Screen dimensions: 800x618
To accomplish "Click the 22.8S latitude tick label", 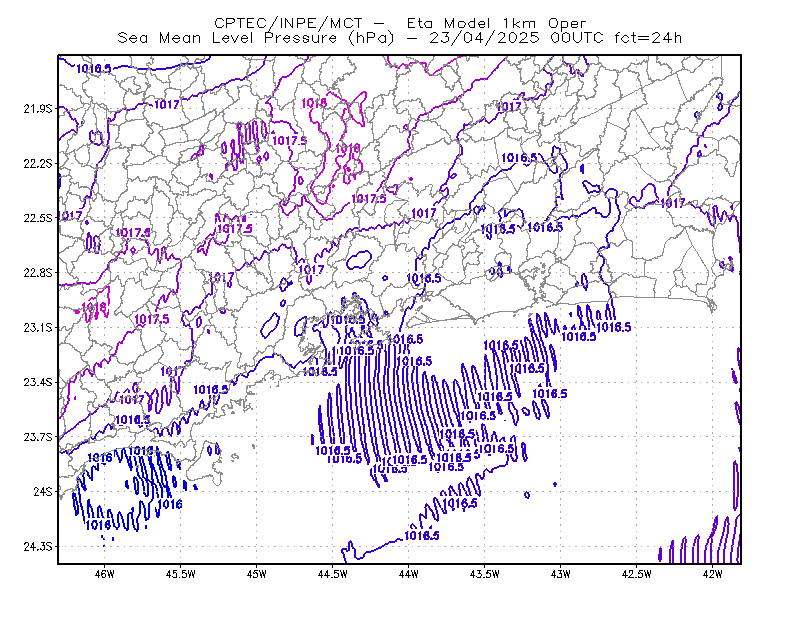I will 38,273.
